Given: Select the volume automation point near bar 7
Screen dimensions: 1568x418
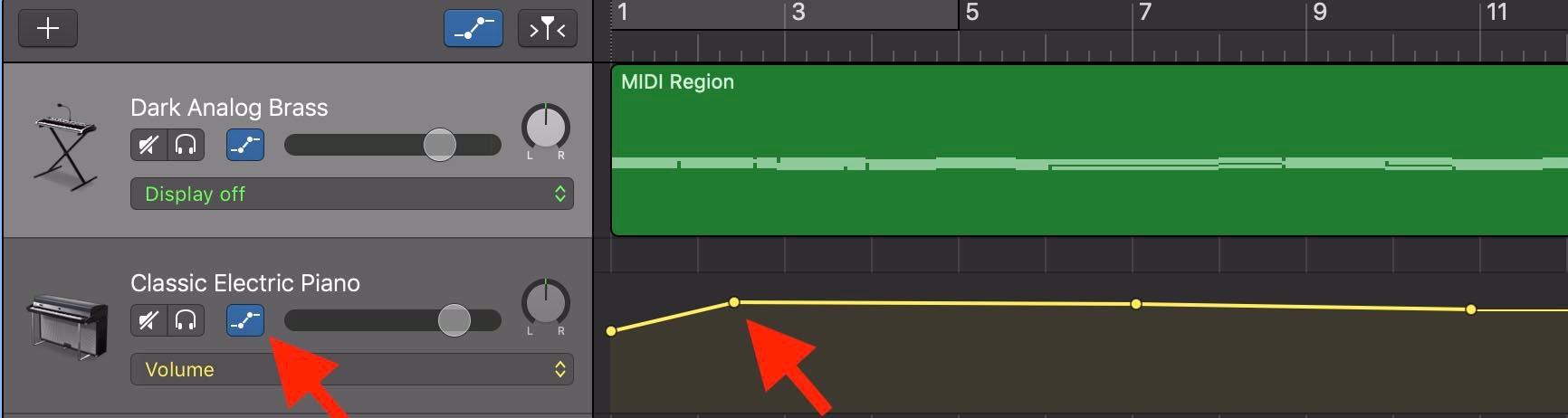Looking at the screenshot, I should click(1136, 304).
